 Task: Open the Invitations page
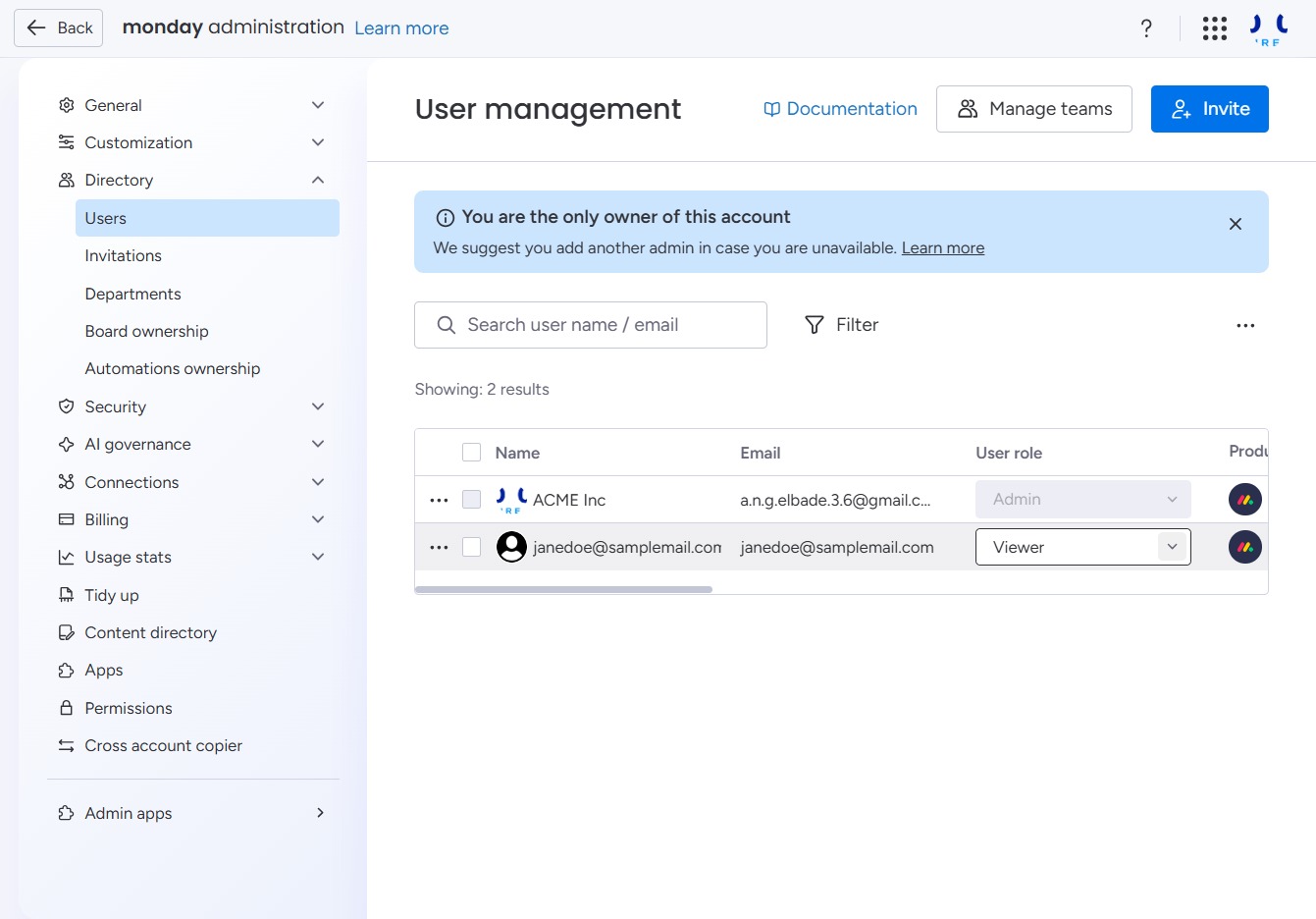click(123, 255)
